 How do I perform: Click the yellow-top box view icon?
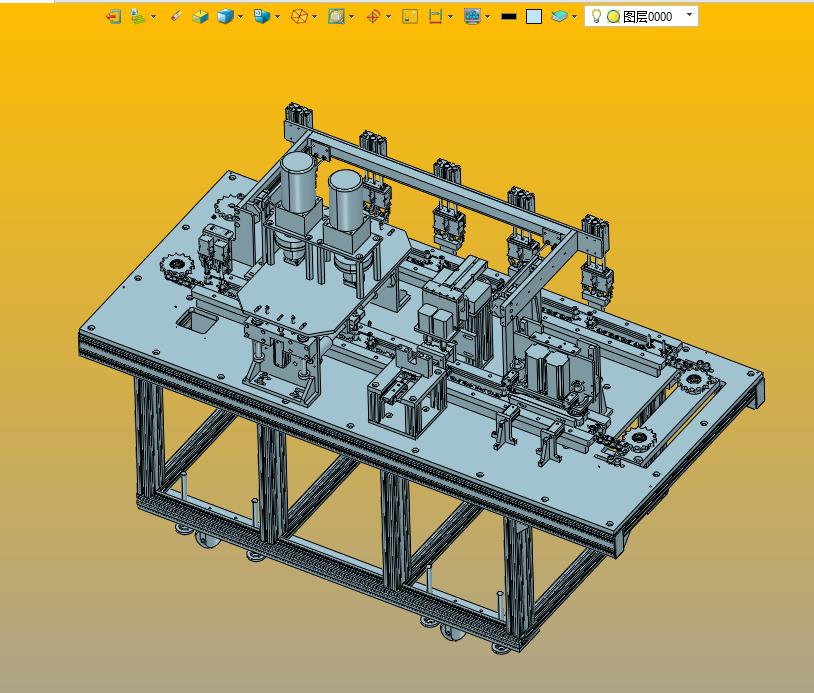[x=200, y=17]
